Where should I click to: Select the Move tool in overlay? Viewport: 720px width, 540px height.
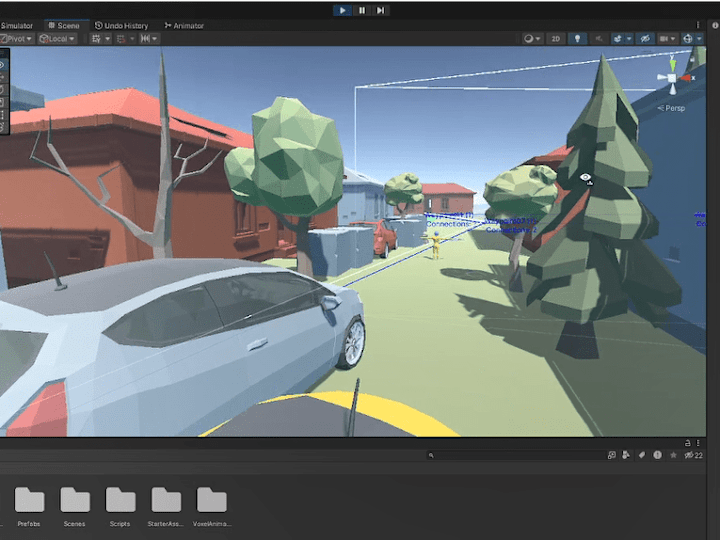coord(3,77)
